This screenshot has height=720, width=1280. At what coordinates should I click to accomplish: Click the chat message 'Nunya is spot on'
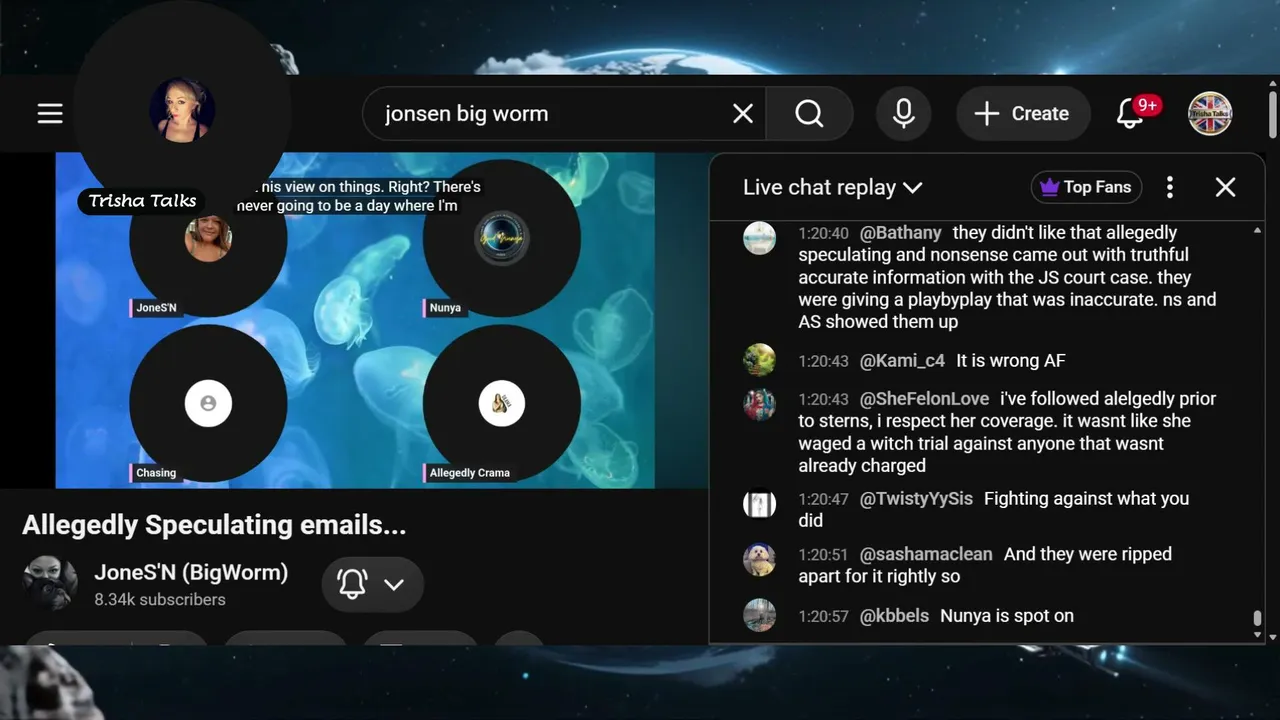[x=1007, y=617]
